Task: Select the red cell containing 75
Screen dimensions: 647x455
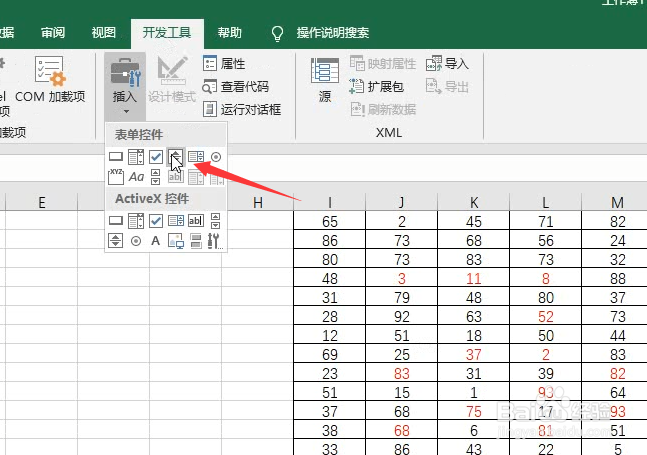Action: point(474,411)
